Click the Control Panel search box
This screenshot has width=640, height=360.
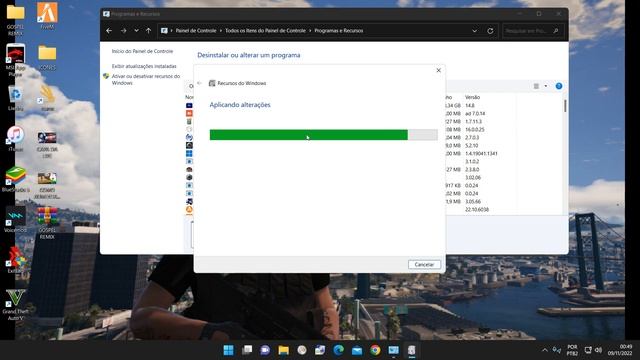[x=533, y=31]
